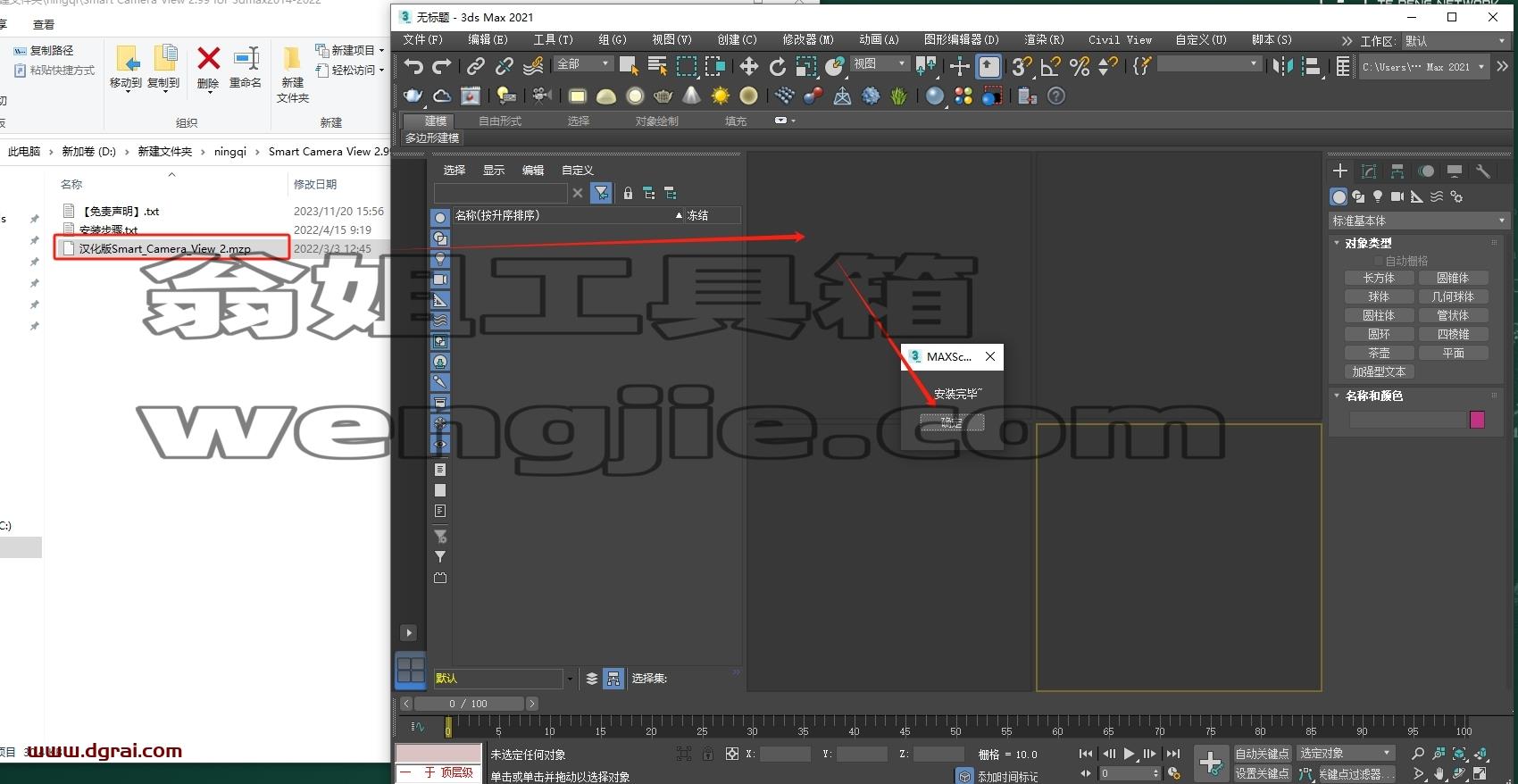Click the 自动关键点 Auto Key button
Viewport: 1518px width, 784px height.
pos(1262,754)
